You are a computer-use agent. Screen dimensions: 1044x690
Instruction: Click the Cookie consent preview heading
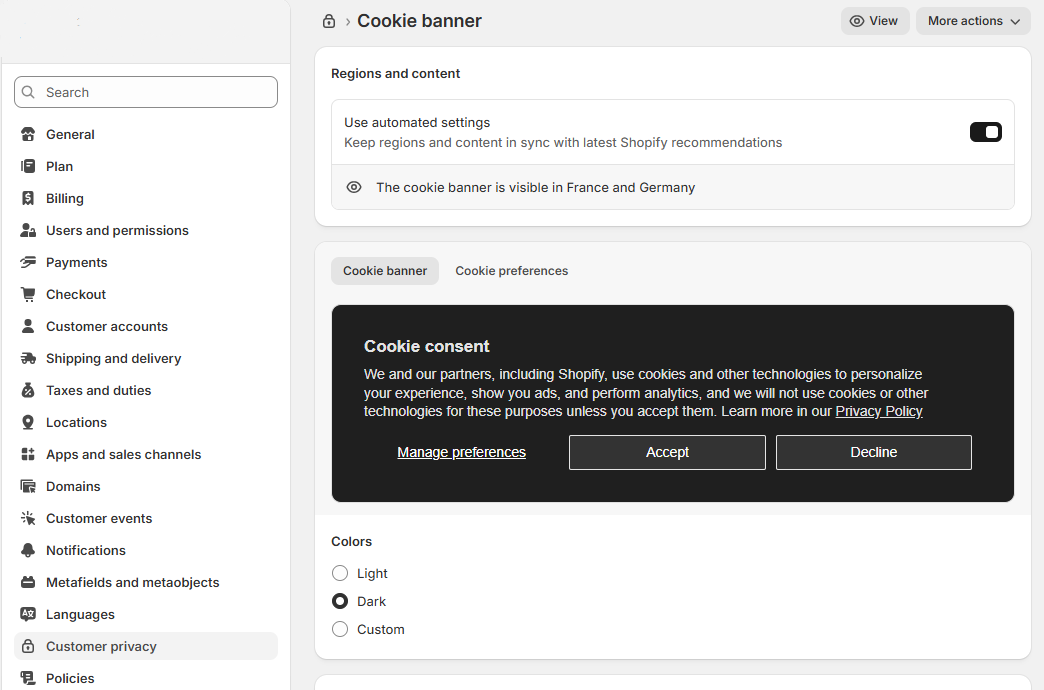(x=426, y=346)
